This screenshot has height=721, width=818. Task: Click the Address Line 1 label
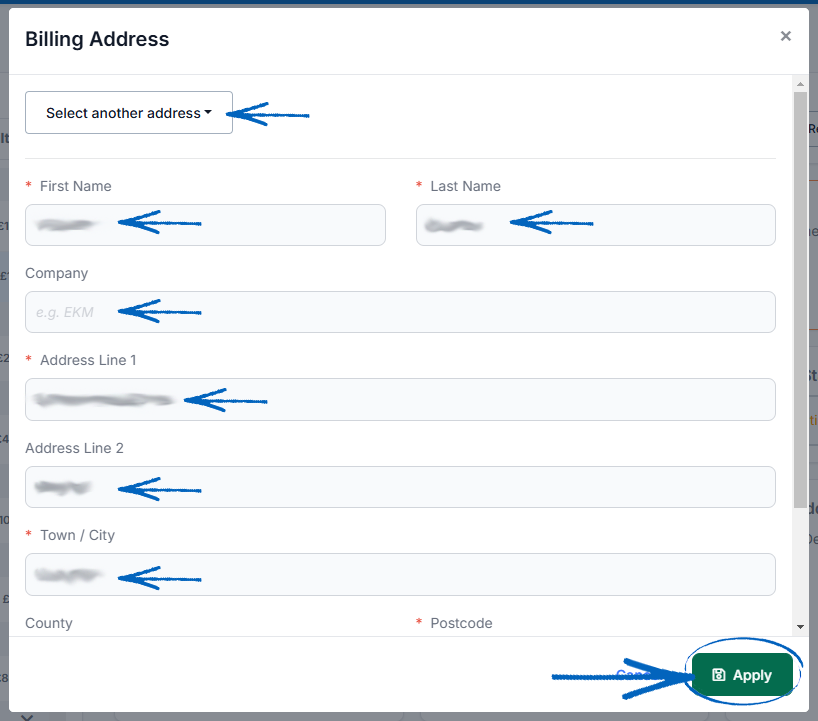pyautogui.click(x=88, y=360)
